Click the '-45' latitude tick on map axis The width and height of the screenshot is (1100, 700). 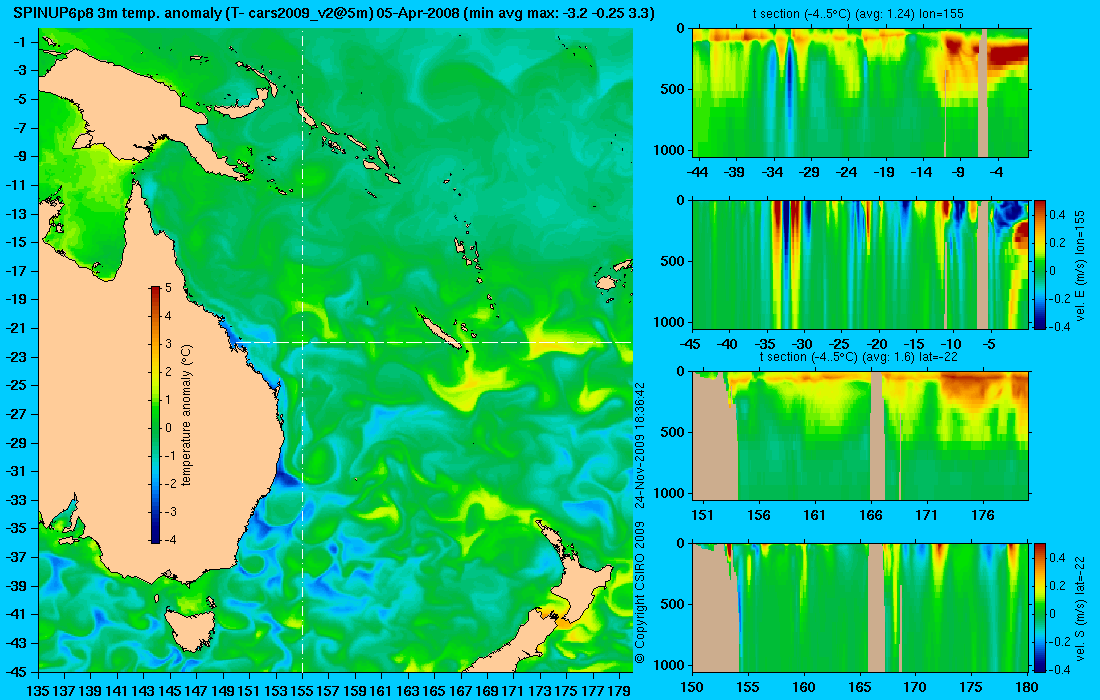point(17,671)
